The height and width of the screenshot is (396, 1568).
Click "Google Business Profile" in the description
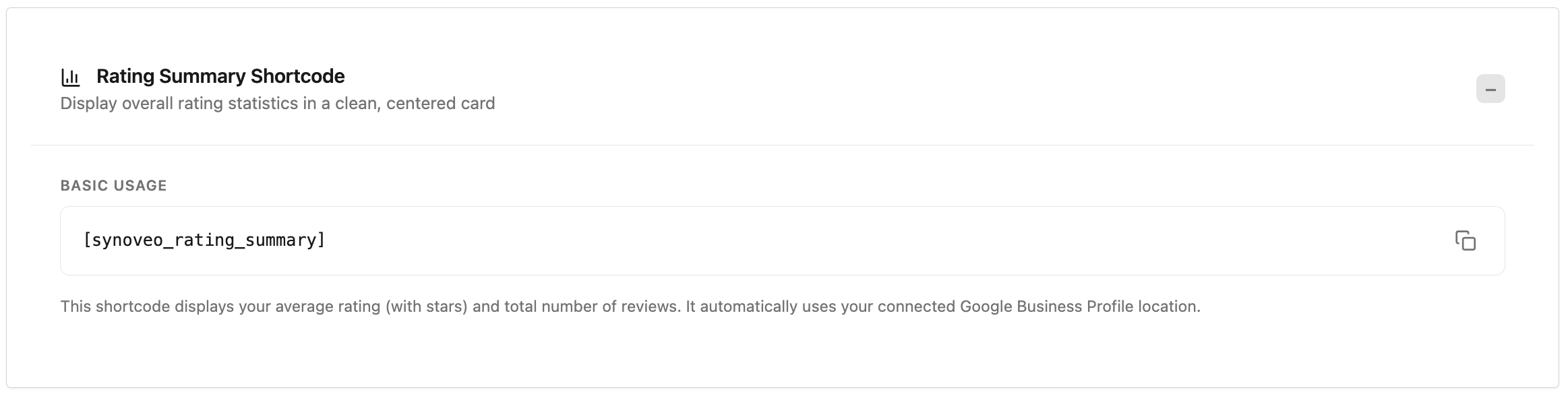pyautogui.click(x=1047, y=307)
